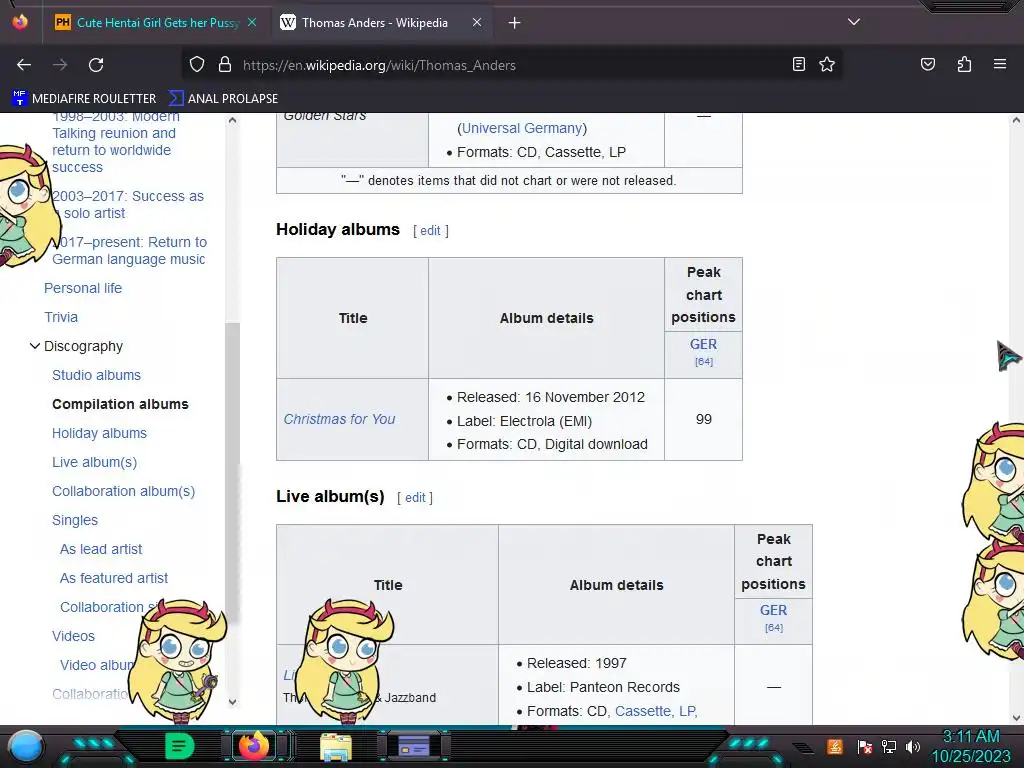Show site security info via padlock icon
Image resolution: width=1024 pixels, height=768 pixels.
click(x=225, y=65)
